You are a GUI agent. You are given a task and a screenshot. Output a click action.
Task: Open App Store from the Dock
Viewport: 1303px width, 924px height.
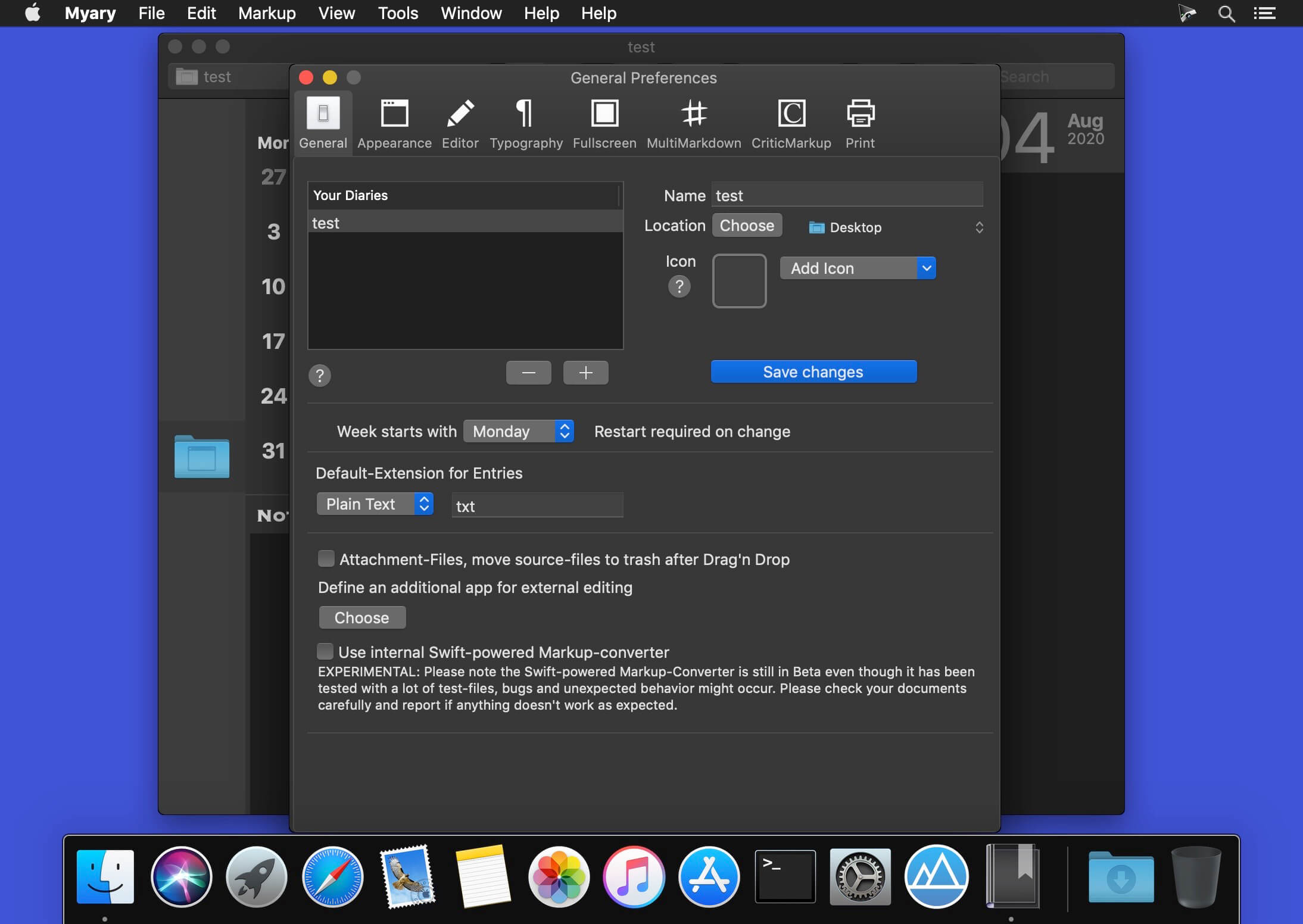(x=709, y=877)
